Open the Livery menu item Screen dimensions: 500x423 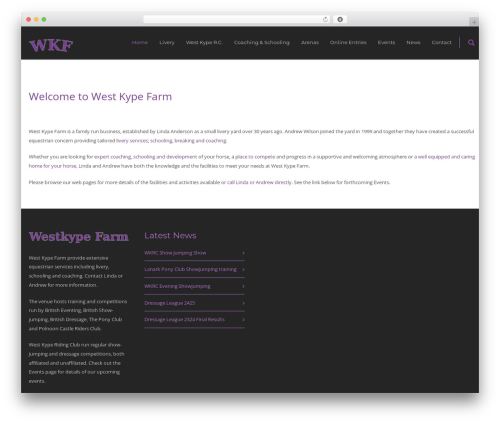(x=167, y=42)
